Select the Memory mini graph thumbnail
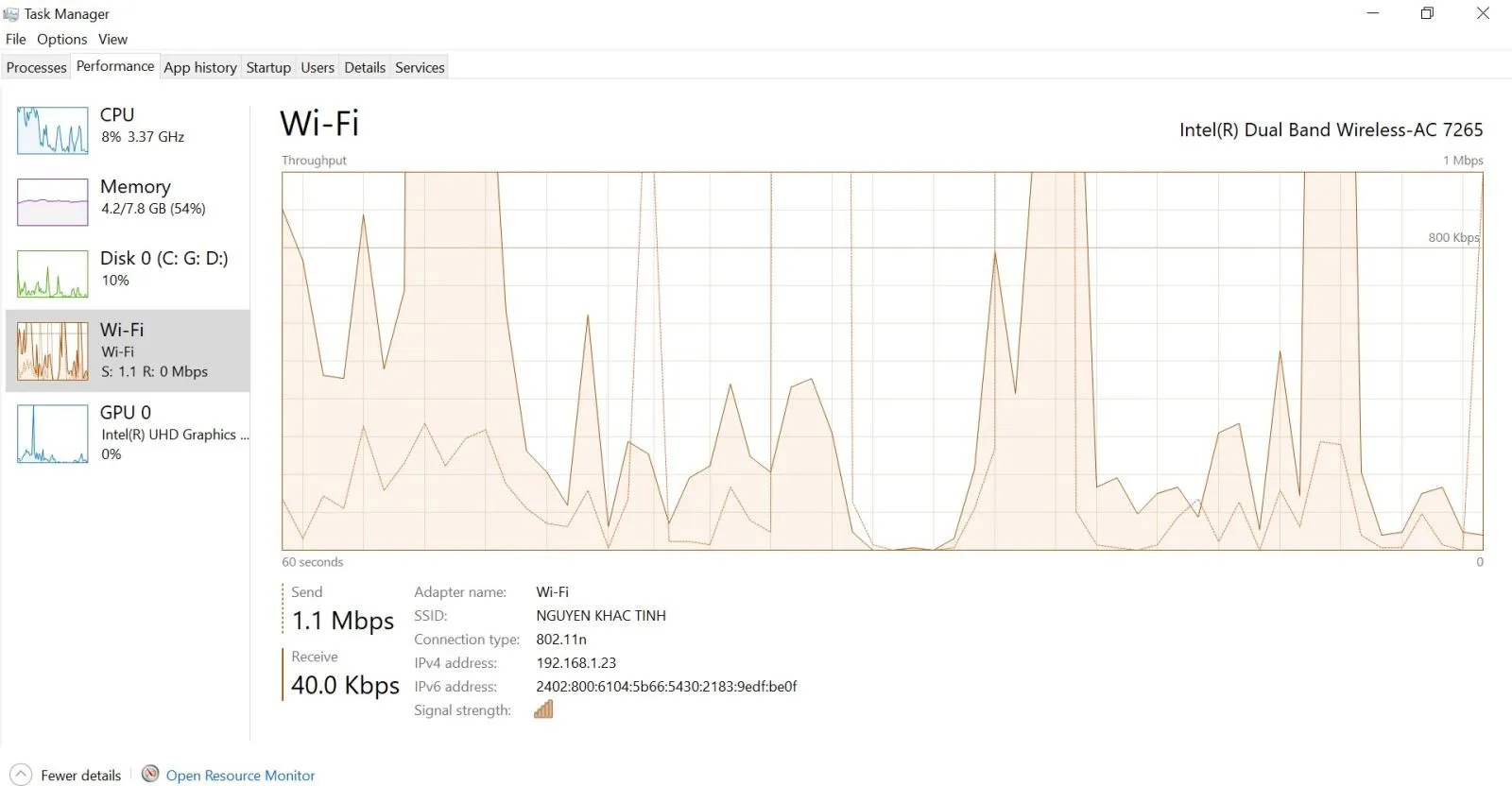The image size is (1512, 786). [x=53, y=202]
